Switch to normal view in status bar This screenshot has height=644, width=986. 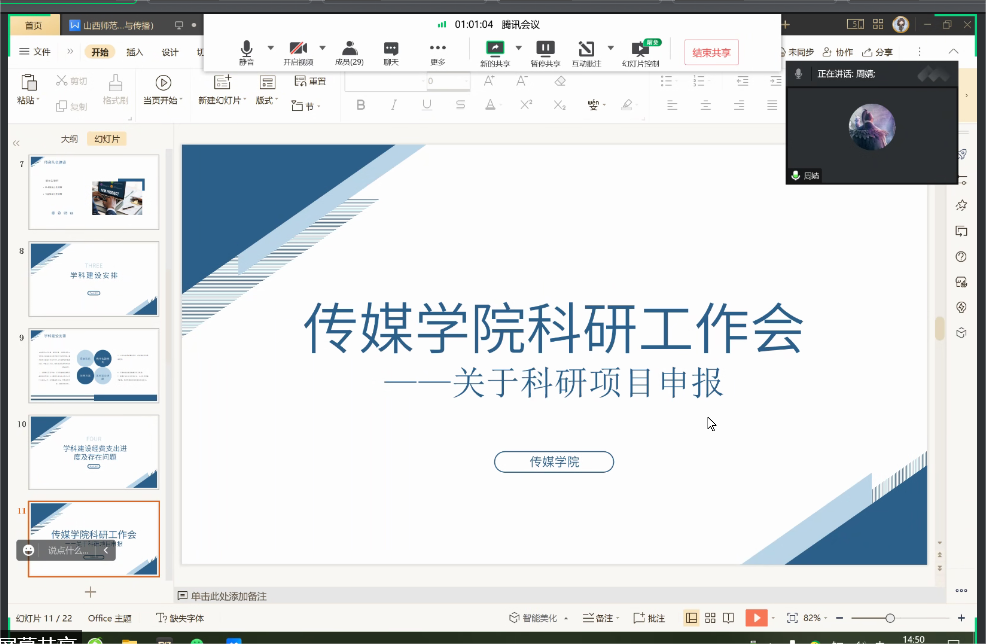tap(691, 618)
